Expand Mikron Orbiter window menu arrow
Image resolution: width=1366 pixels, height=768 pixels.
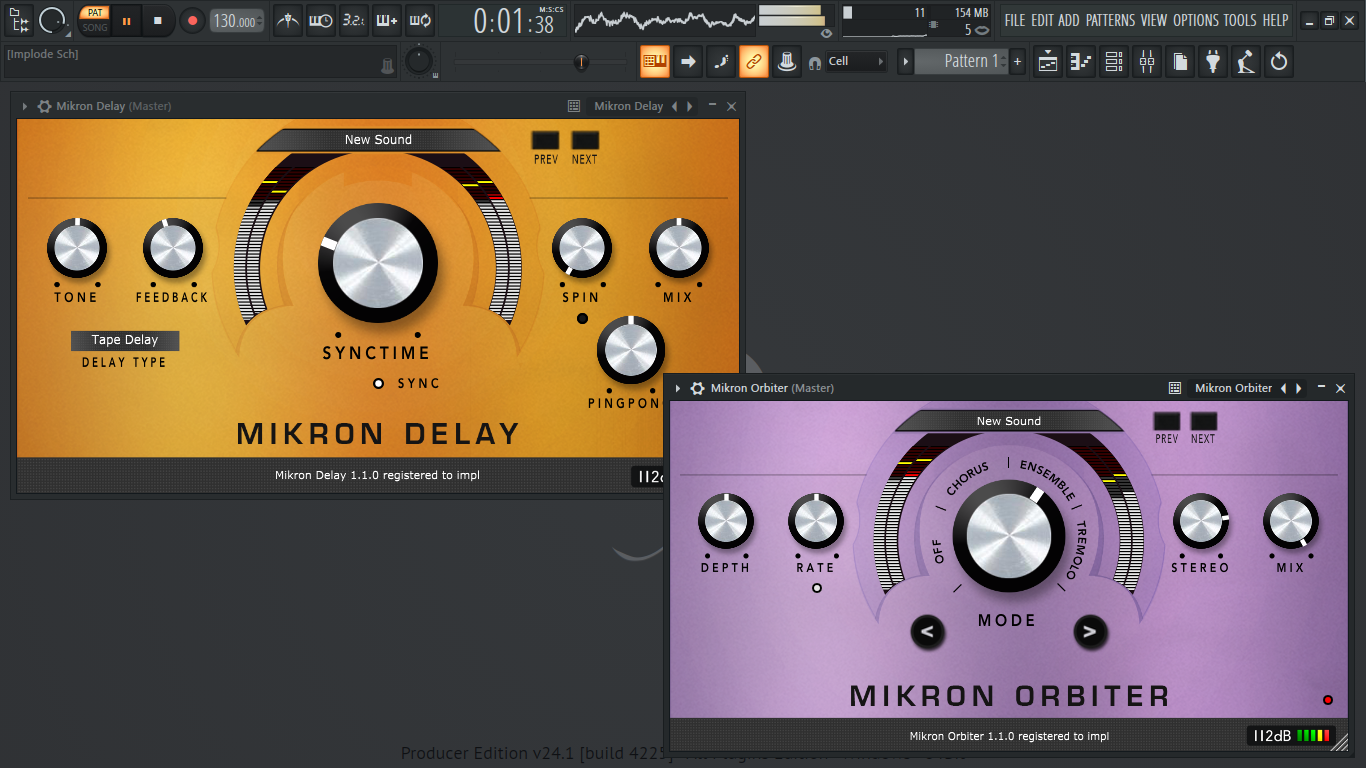pos(679,388)
